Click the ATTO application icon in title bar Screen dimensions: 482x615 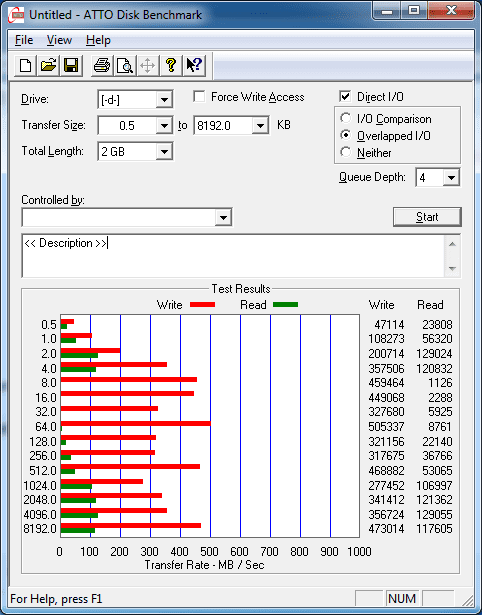pyautogui.click(x=16, y=15)
